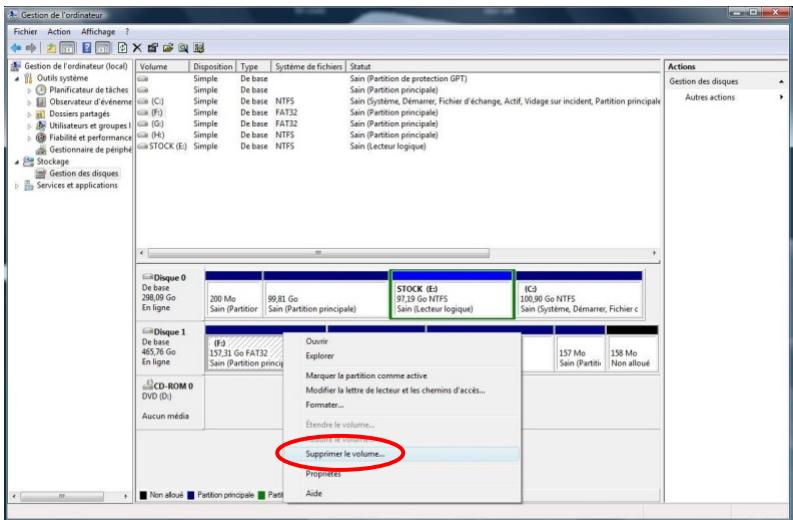Expand Fiabilité et performance node
The width and height of the screenshot is (793, 520).
click(x=29, y=138)
